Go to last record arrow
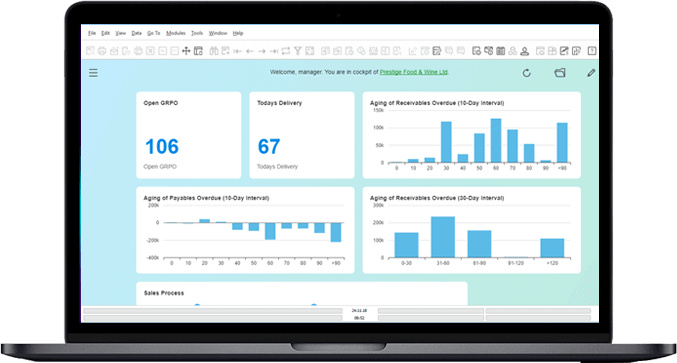 pyautogui.click(x=274, y=51)
